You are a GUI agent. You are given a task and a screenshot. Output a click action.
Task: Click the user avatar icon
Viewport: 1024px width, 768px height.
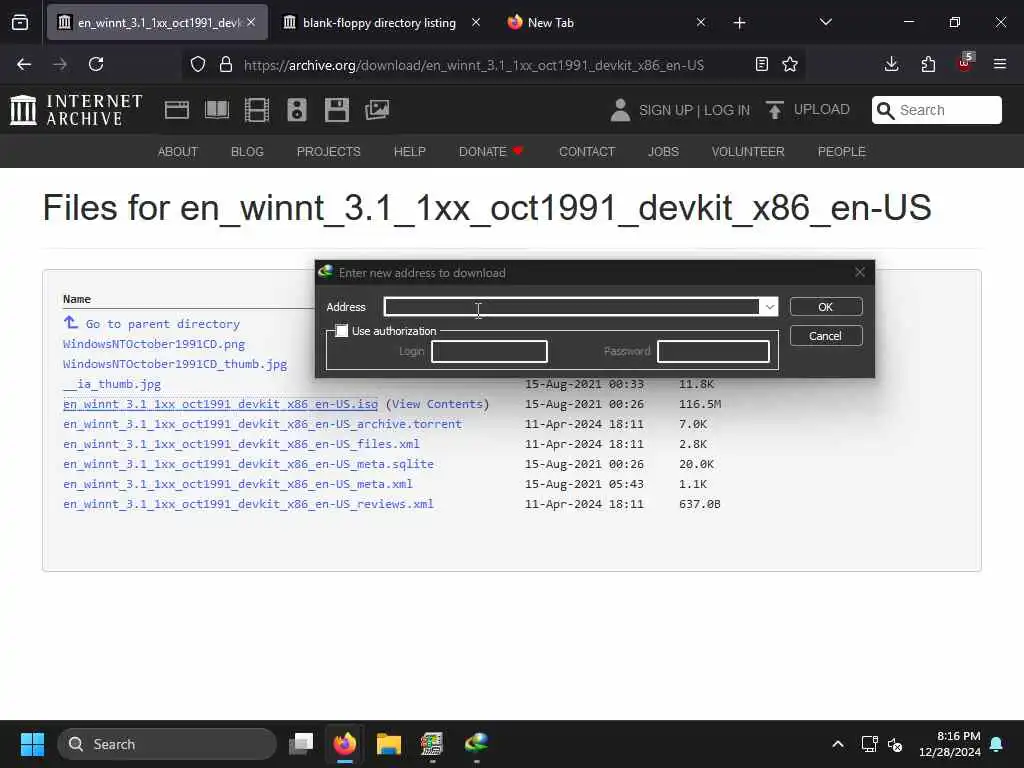[x=620, y=110]
